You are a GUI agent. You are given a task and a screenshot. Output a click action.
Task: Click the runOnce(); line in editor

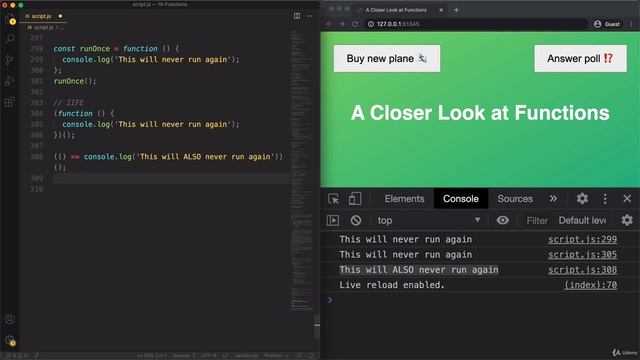[75, 81]
